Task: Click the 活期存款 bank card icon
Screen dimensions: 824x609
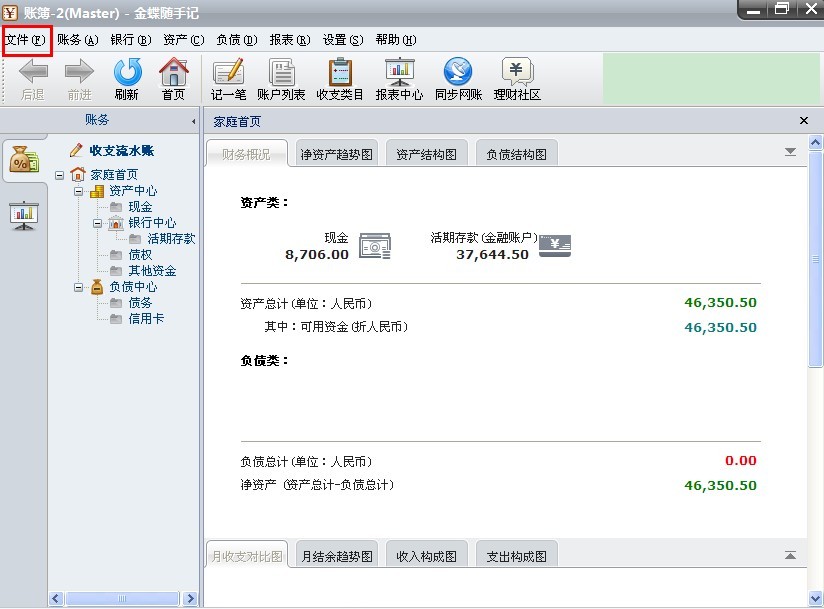Action: point(555,246)
